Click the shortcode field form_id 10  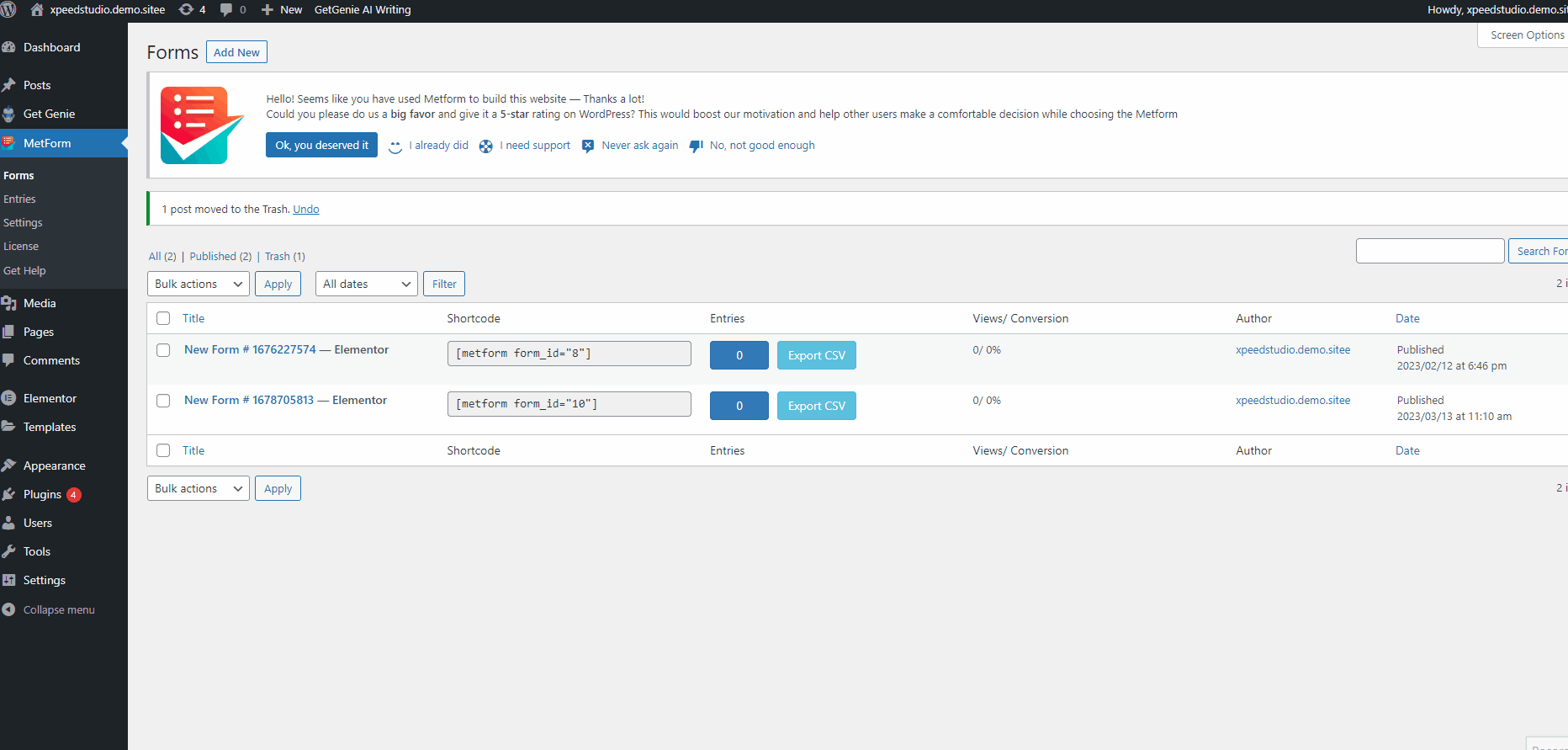pyautogui.click(x=569, y=404)
